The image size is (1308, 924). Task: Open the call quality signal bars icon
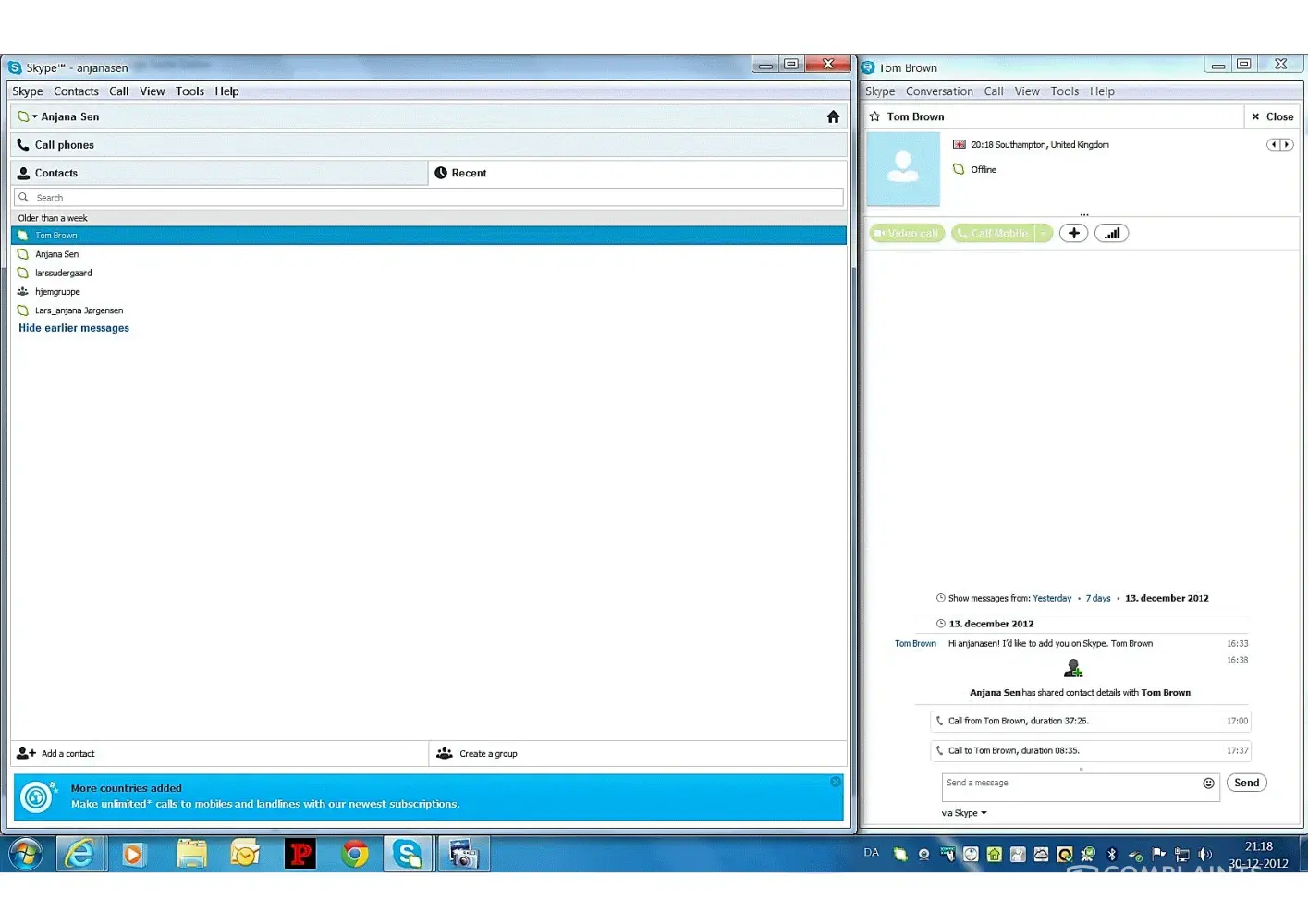[x=1111, y=233]
